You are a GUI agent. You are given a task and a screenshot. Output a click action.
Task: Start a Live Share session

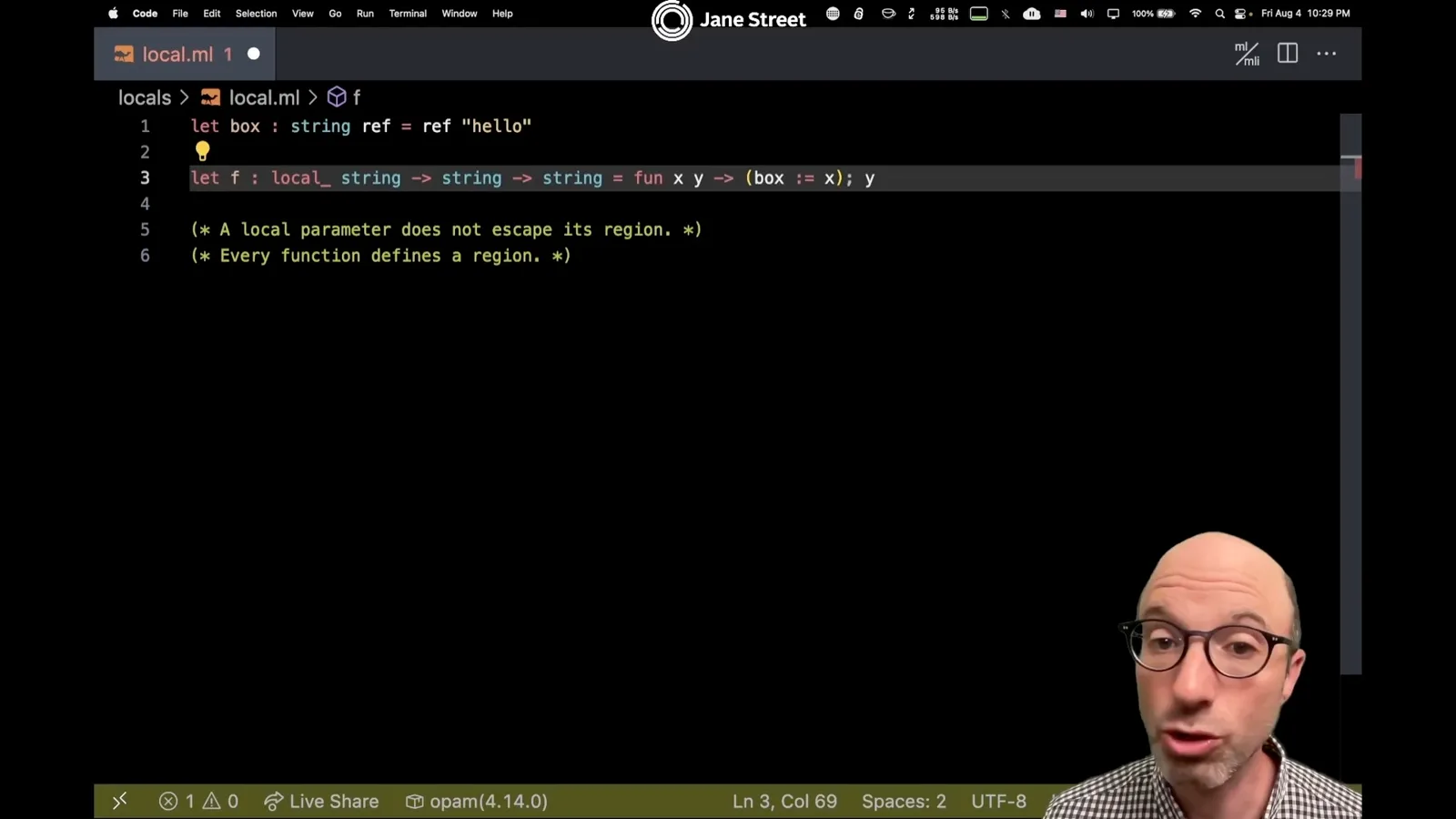point(321,801)
